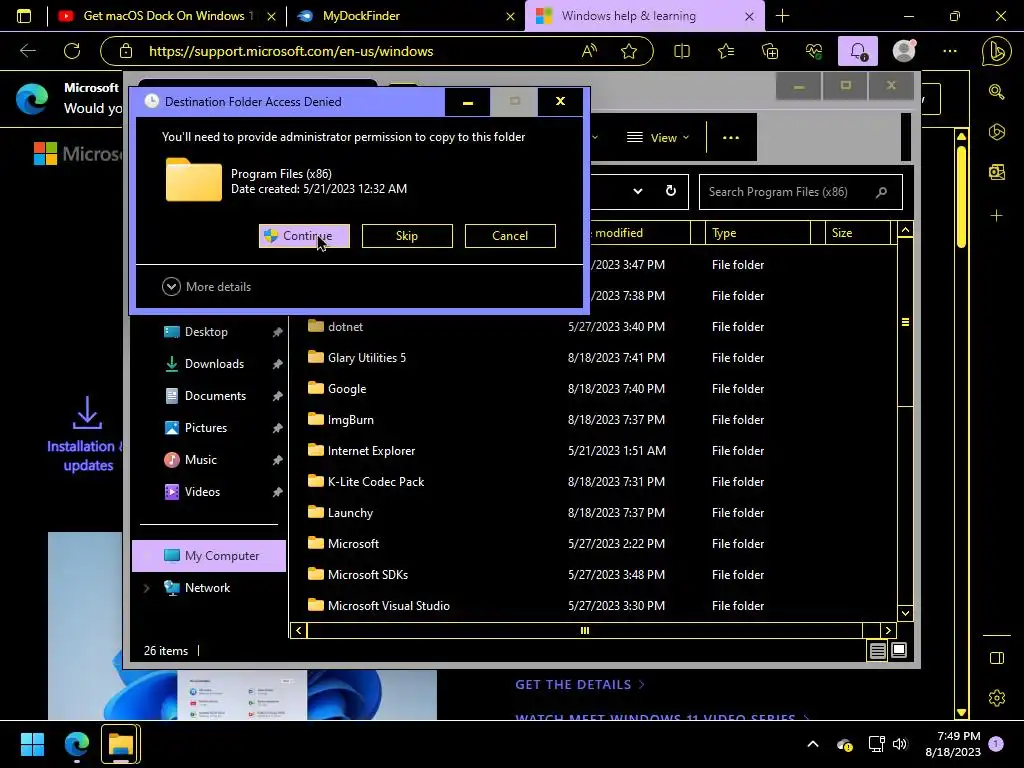Select Desktop in the navigation pane

coord(206,332)
